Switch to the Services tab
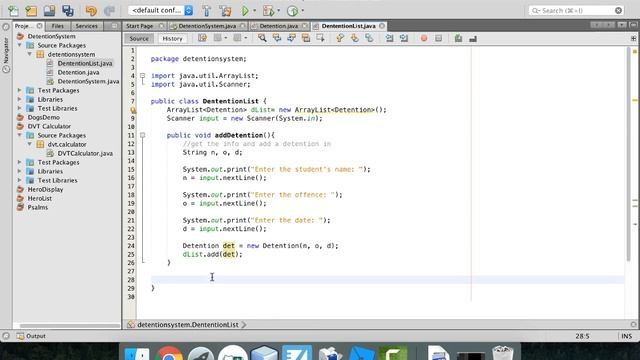 tap(87, 26)
